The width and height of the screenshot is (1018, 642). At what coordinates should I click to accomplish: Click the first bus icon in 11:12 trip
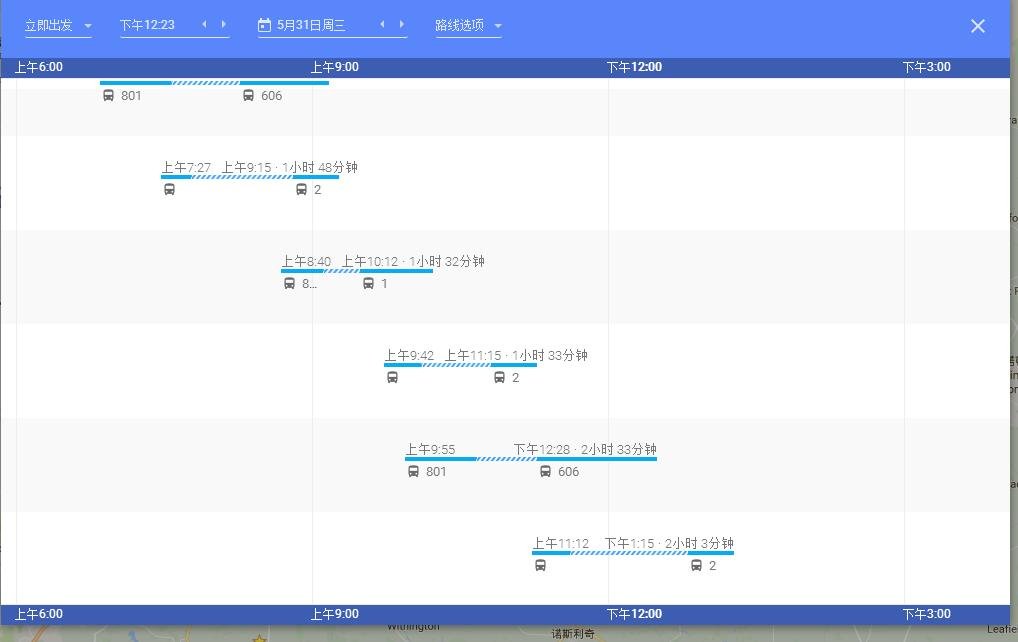point(540,566)
